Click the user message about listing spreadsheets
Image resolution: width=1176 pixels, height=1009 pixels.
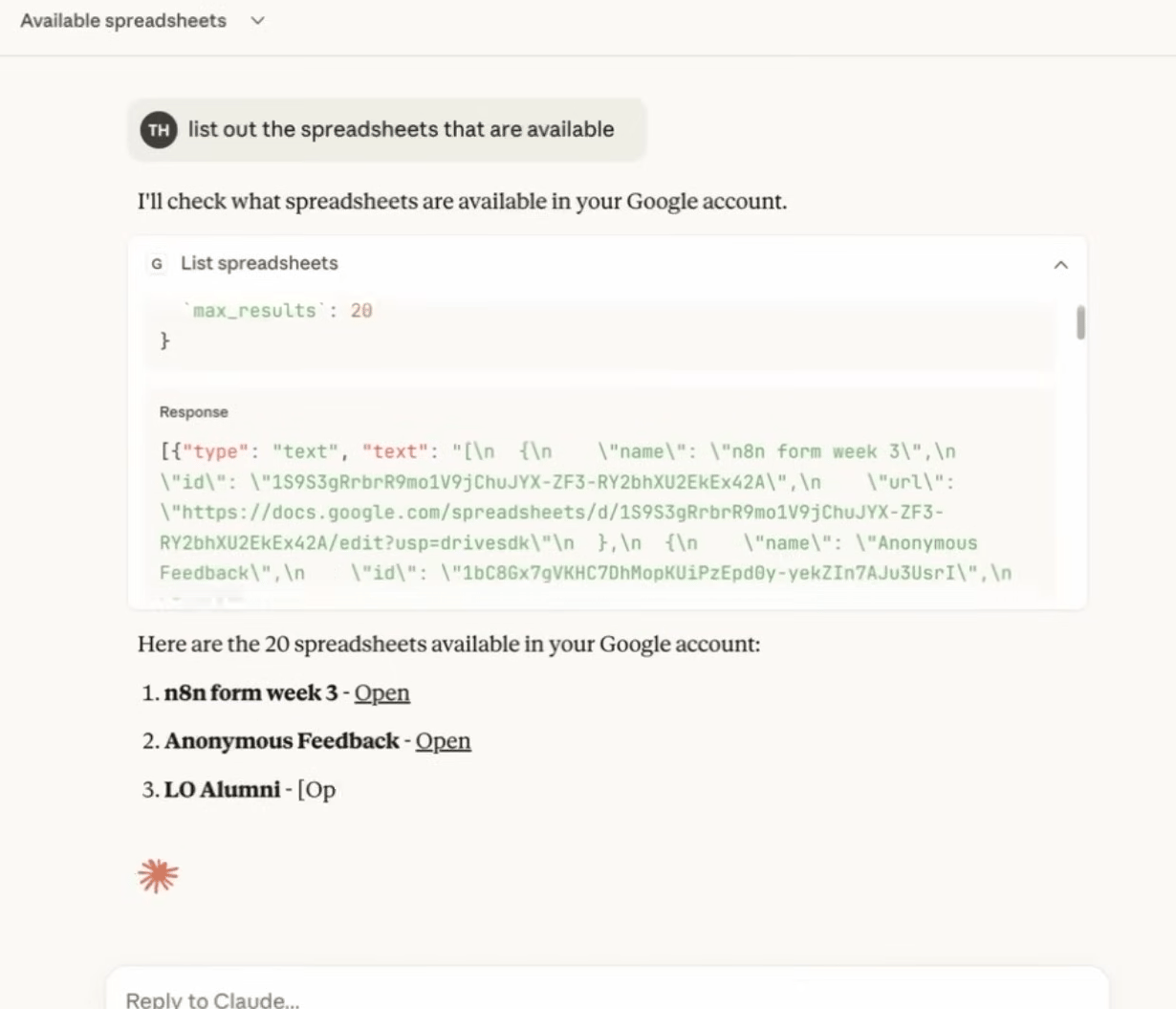(401, 130)
